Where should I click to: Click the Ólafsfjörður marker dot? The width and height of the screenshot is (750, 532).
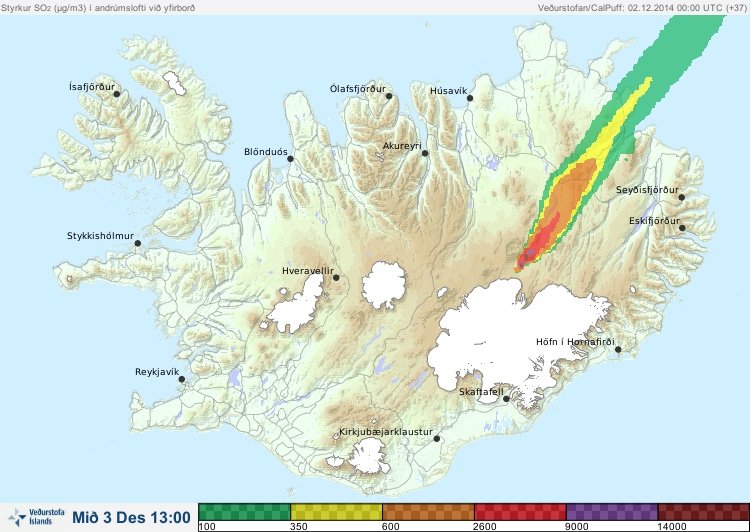click(389, 96)
